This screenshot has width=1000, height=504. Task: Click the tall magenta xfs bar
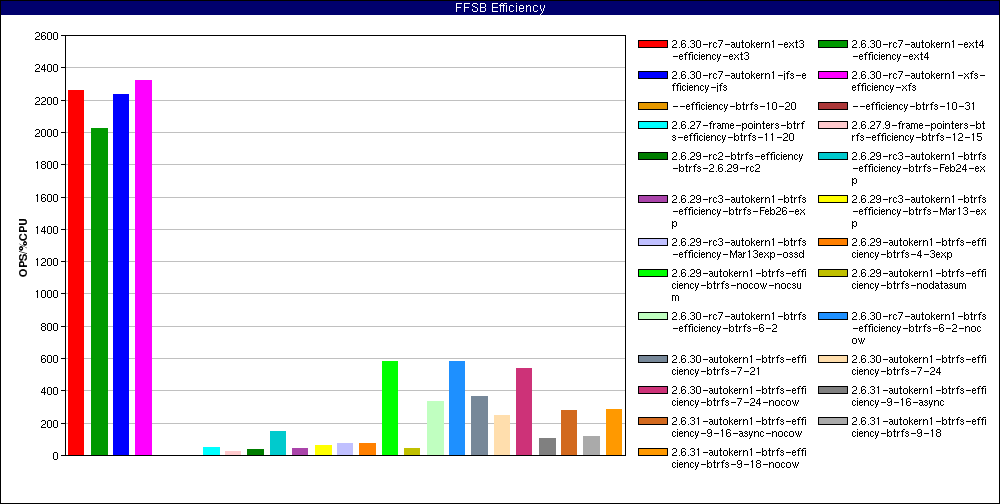pyautogui.click(x=143, y=268)
